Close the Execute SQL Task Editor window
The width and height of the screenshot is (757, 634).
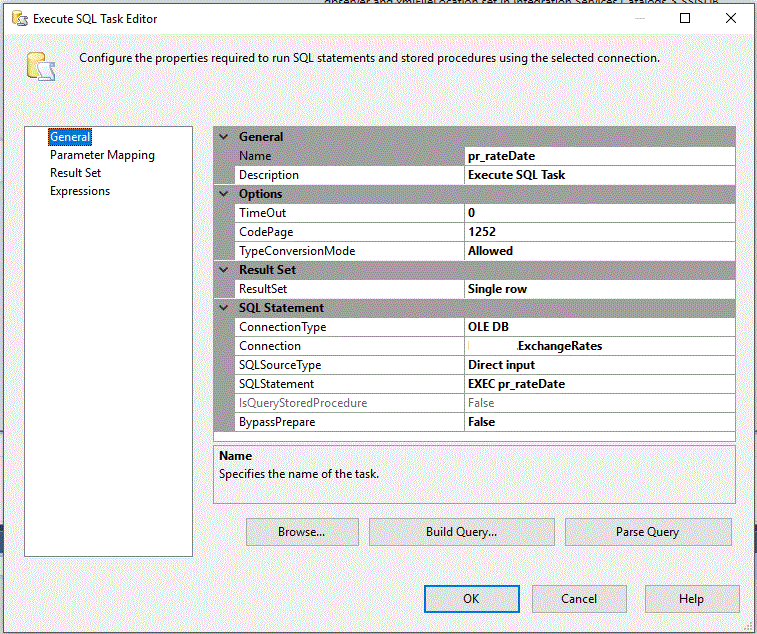(730, 18)
